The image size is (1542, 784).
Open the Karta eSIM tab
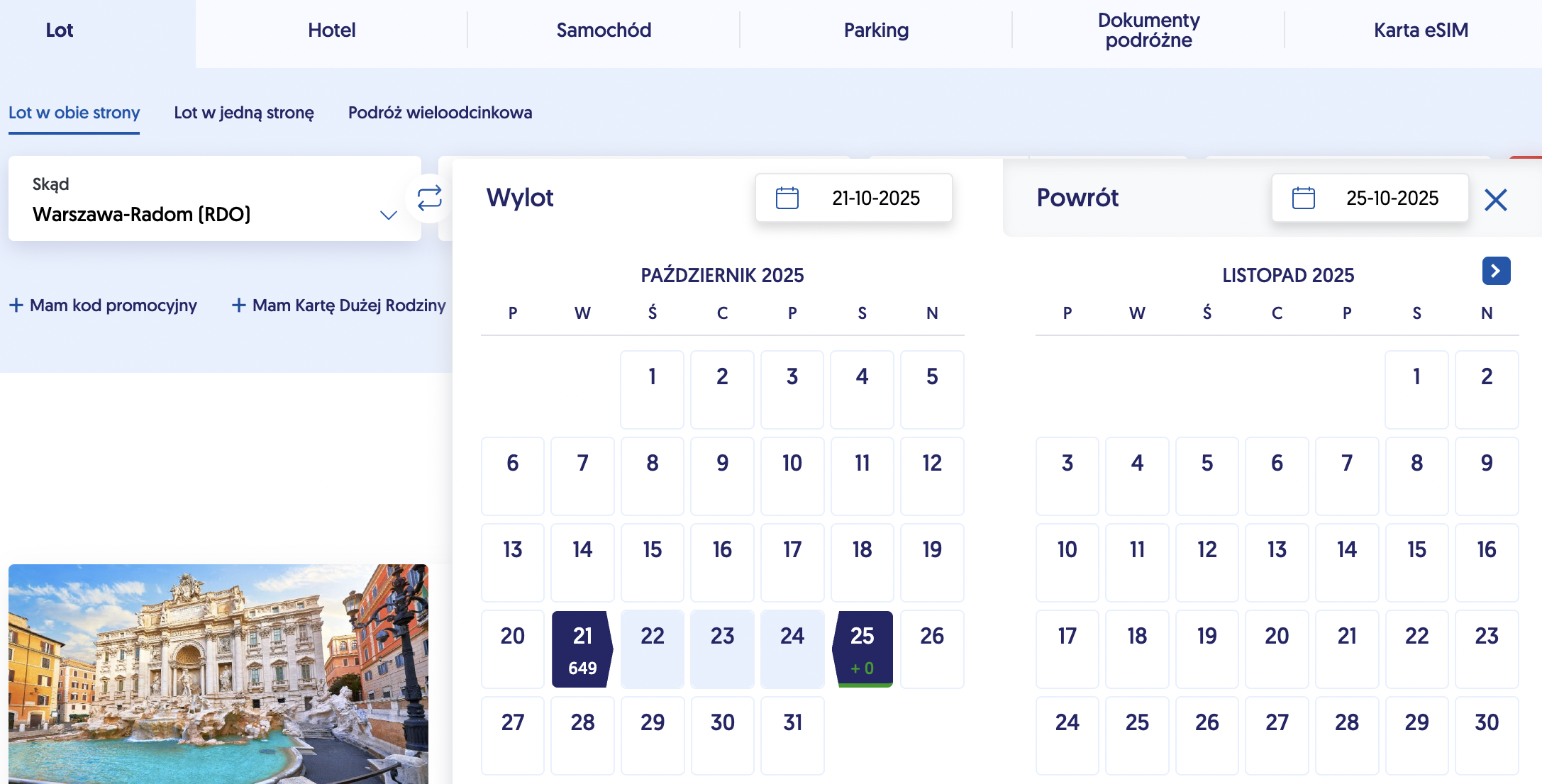[x=1421, y=30]
